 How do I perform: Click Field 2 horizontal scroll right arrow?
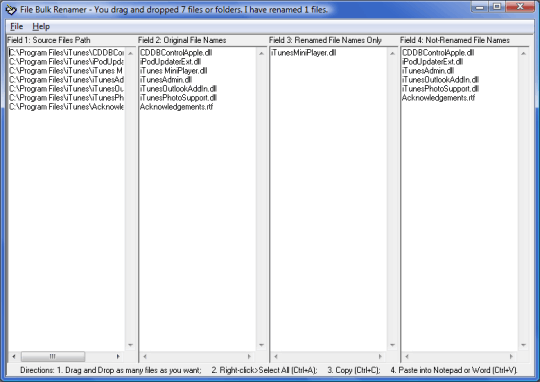[249, 356]
